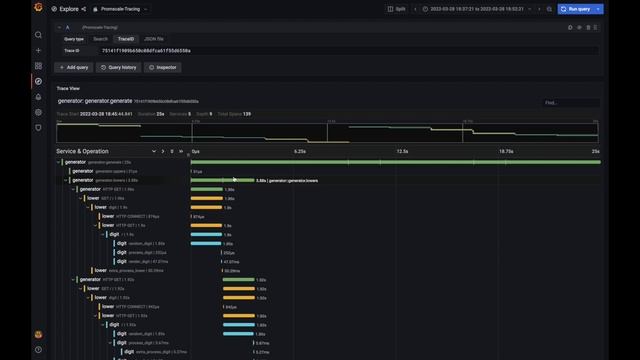Click the Trace View panel title
Image resolution: width=640 pixels, height=360 pixels.
pos(68,89)
